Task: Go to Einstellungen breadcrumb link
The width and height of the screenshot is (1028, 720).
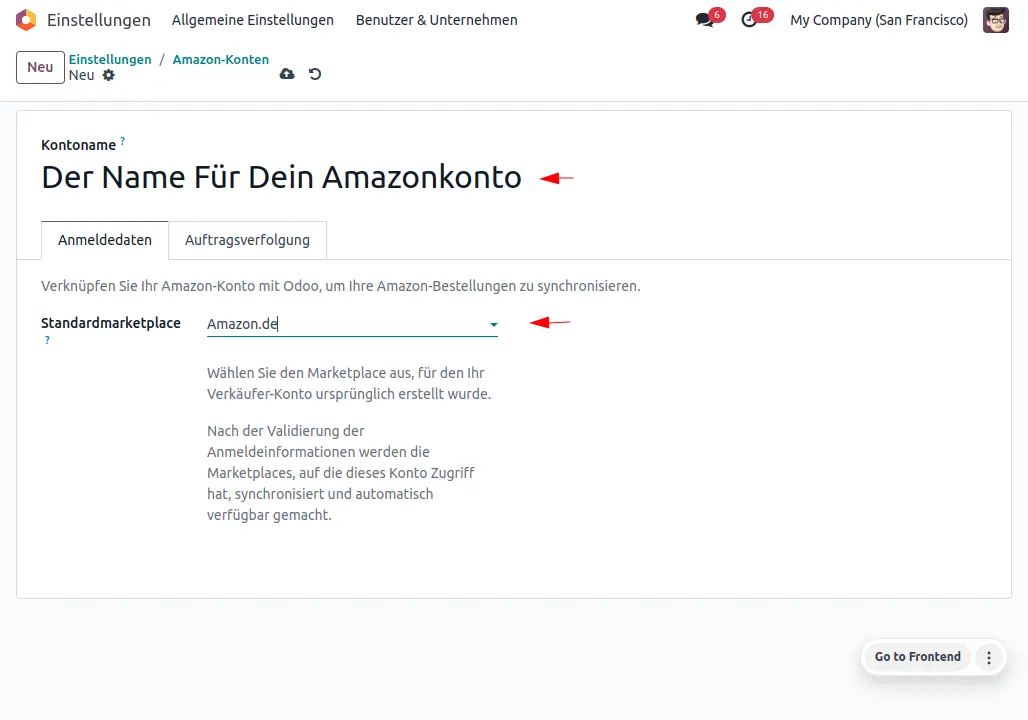Action: coord(110,60)
